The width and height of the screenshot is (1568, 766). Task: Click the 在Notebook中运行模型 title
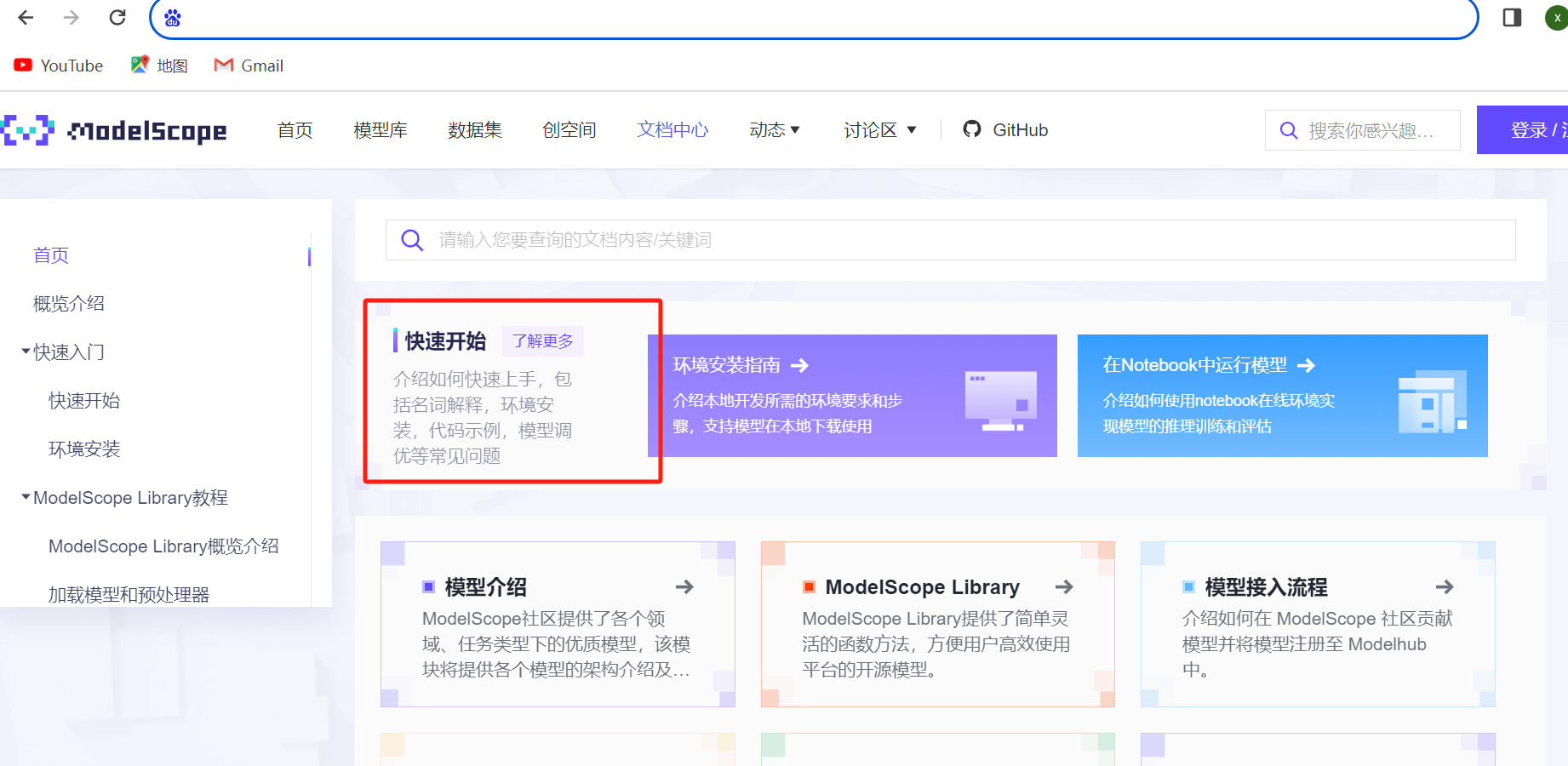1194,365
